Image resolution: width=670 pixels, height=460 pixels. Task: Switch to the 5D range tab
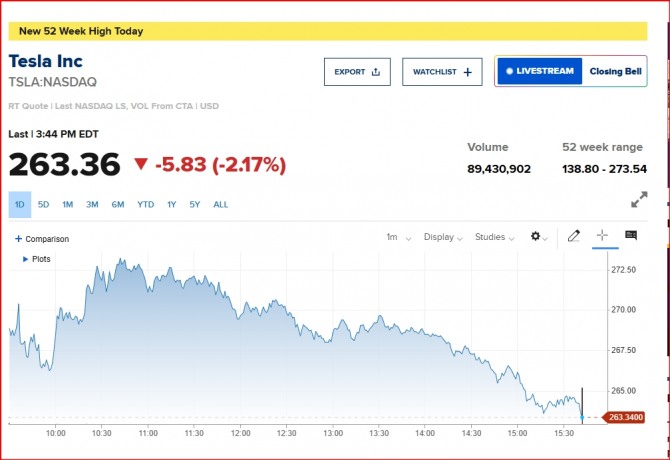[44, 204]
